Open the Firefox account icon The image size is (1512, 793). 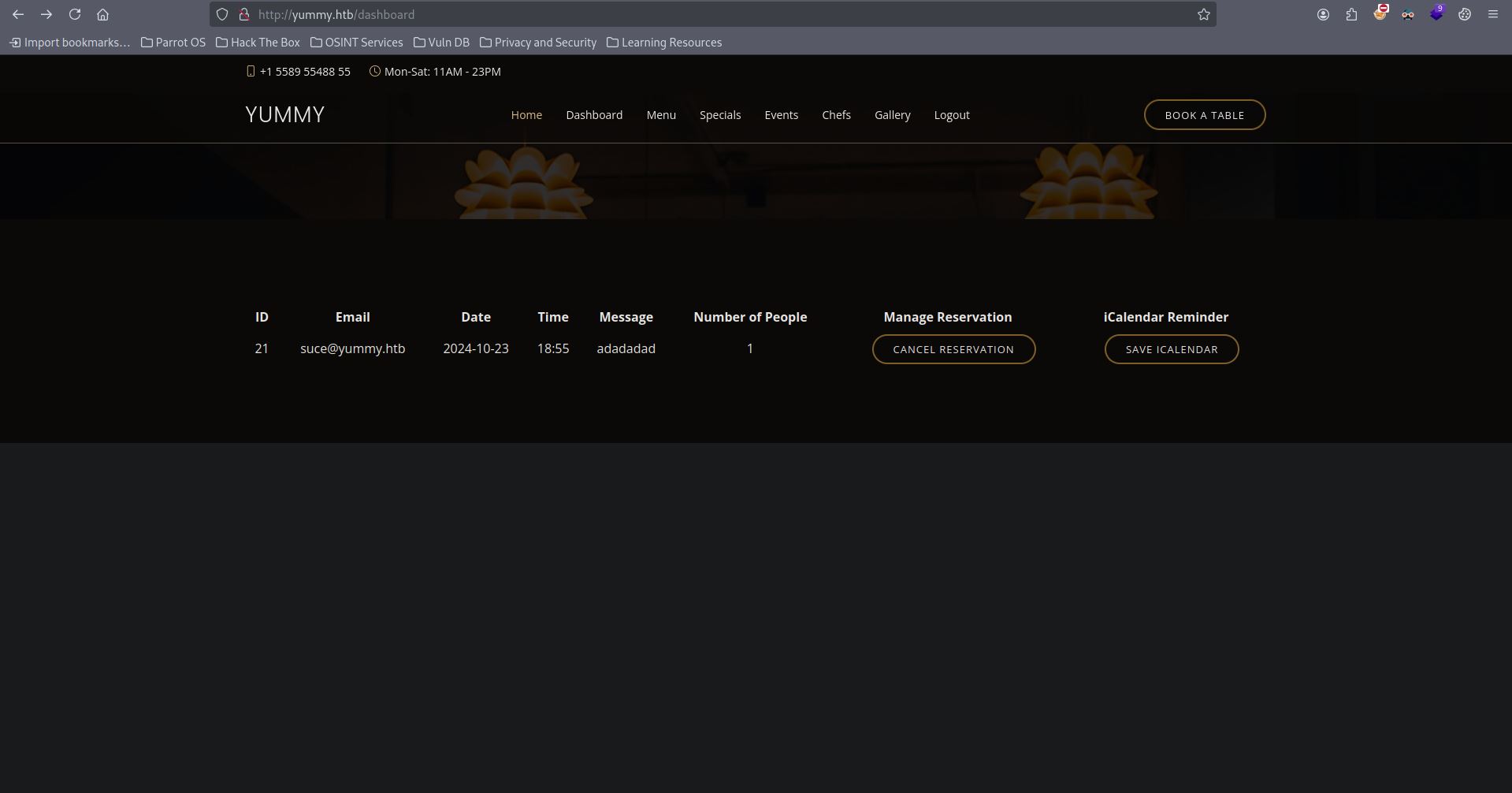point(1323,14)
